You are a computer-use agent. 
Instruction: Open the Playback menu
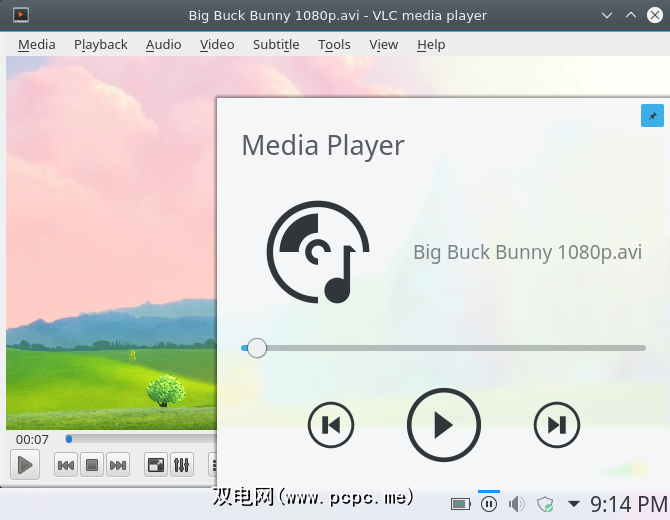coord(100,44)
